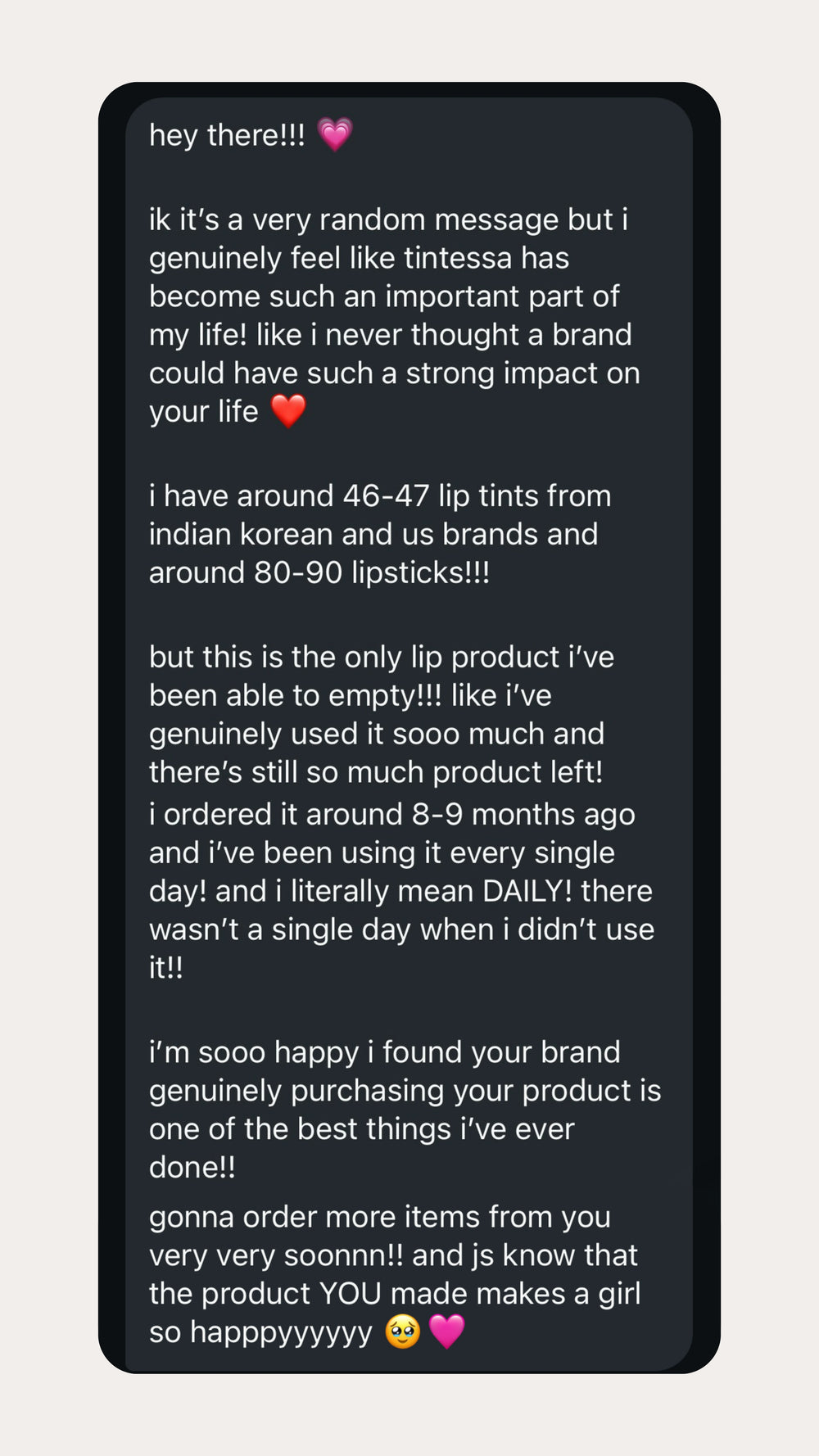Click the pink growing heart emoji after 'hey there!!!'
The image size is (819, 1456).
334,134
